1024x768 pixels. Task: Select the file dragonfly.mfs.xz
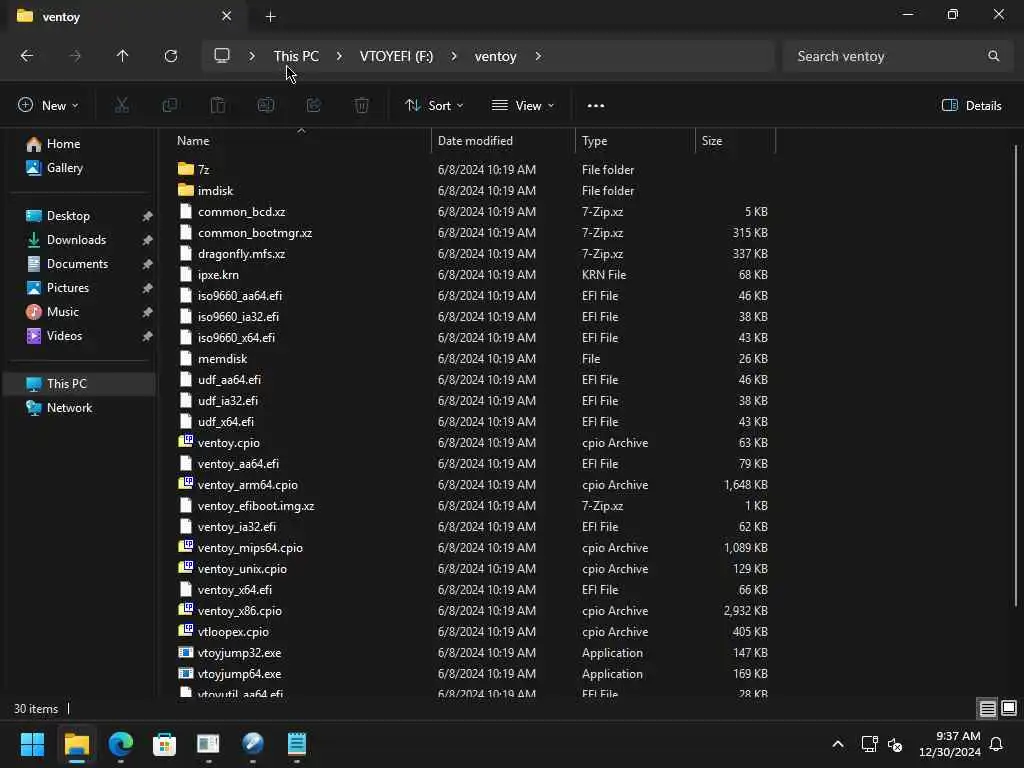pos(241,254)
